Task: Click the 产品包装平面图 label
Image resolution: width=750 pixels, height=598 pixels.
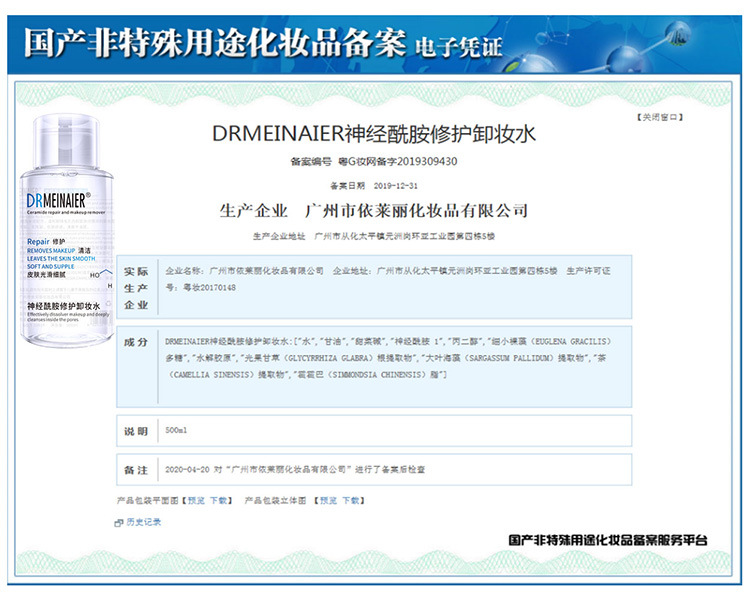Action: coord(147,500)
